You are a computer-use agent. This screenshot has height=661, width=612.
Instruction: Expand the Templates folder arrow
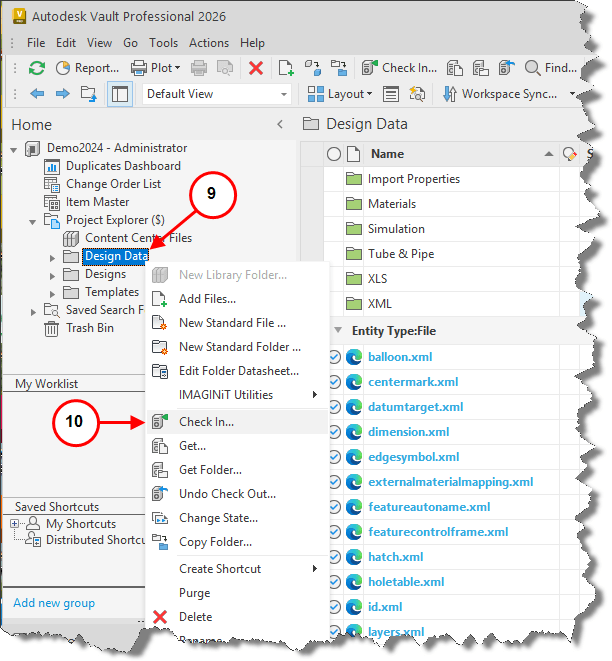pos(52,293)
